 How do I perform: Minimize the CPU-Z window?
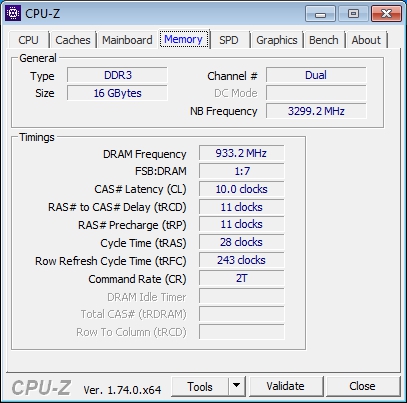tap(320, 14)
